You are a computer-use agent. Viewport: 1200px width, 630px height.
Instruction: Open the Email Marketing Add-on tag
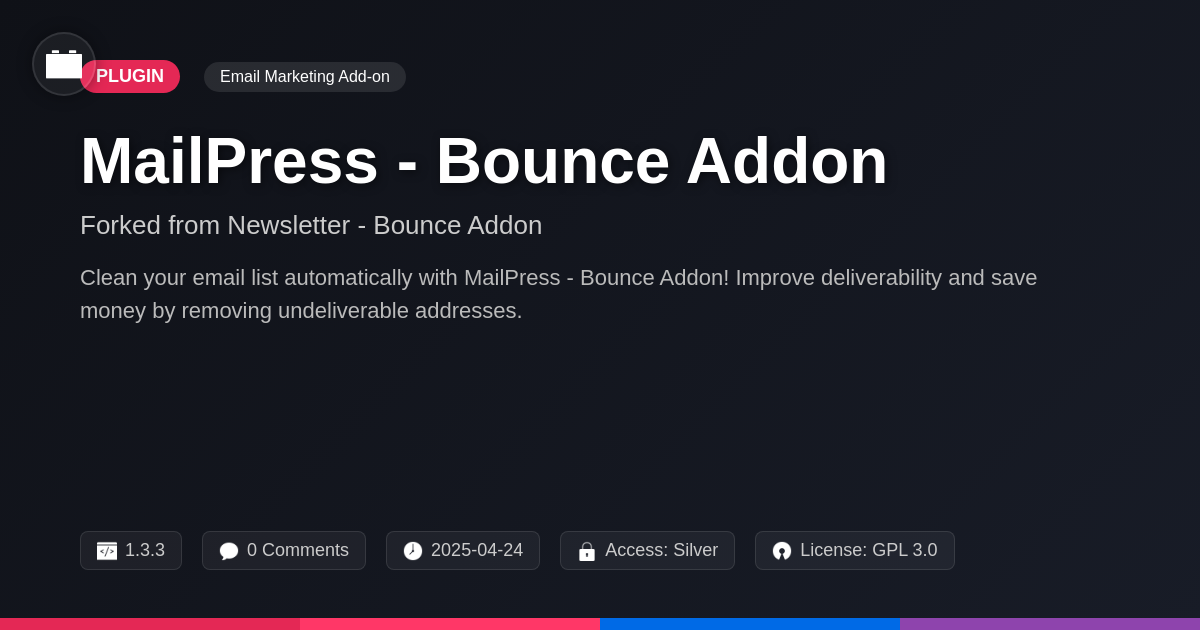[x=305, y=77]
